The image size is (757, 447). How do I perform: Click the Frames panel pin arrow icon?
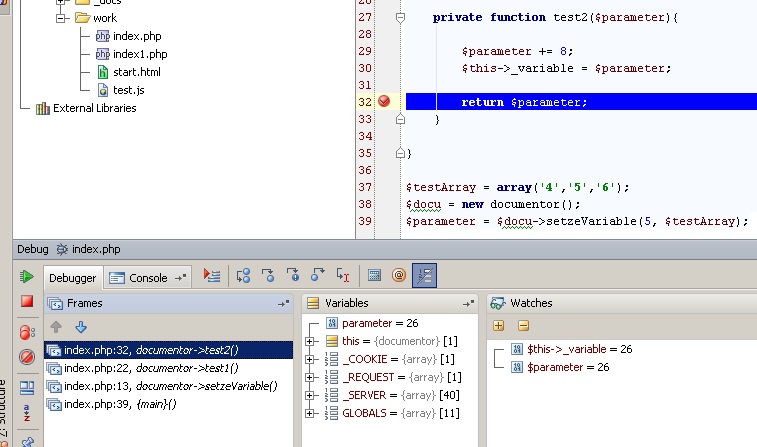tap(283, 304)
